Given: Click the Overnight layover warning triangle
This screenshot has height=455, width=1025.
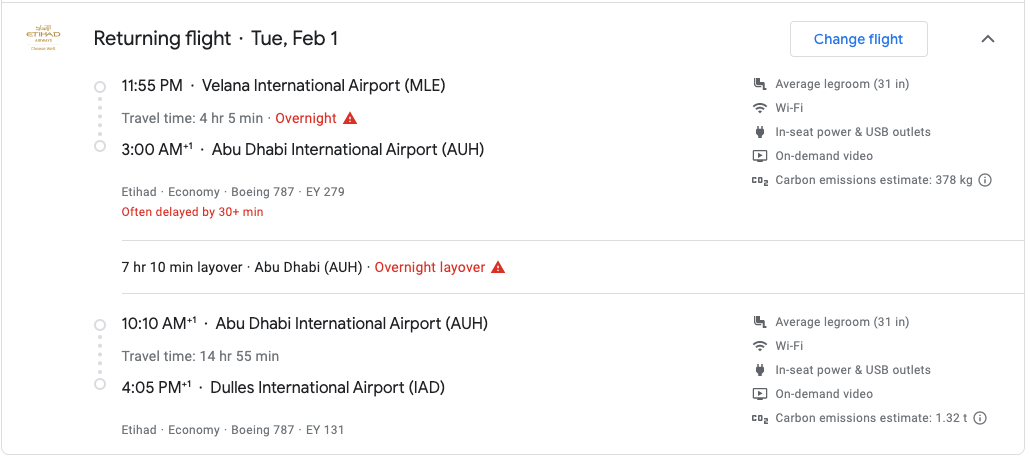Looking at the screenshot, I should click(498, 267).
